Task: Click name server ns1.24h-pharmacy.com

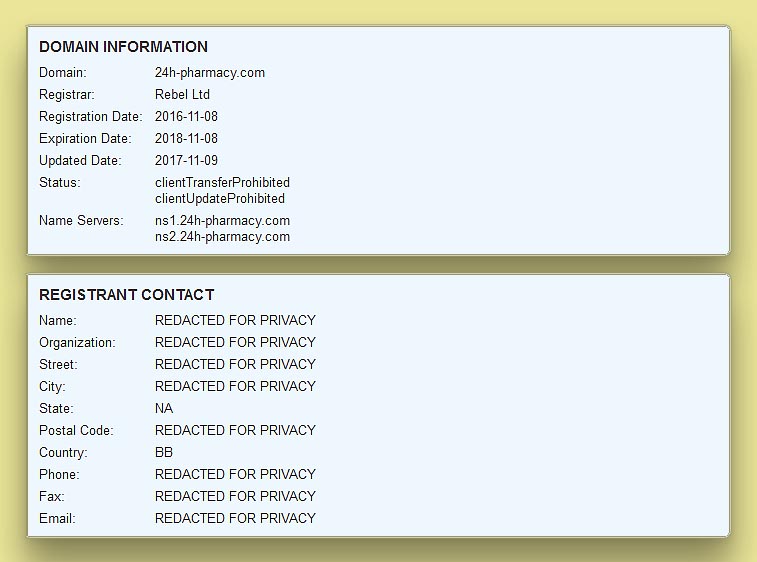Action: point(222,221)
